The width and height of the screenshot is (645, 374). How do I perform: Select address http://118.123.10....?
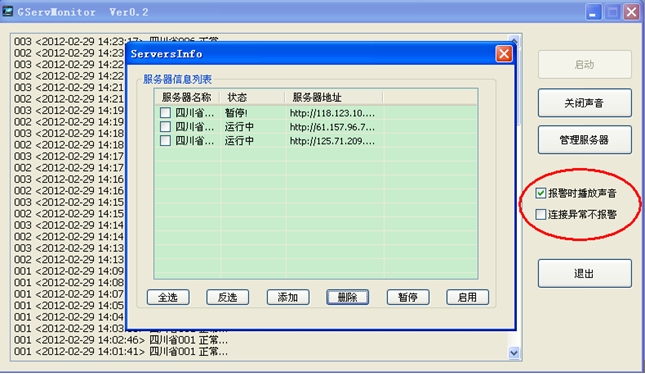(332, 113)
